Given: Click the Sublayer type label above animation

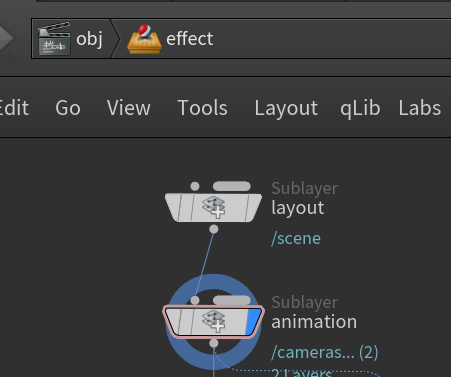Looking at the screenshot, I should point(305,302).
